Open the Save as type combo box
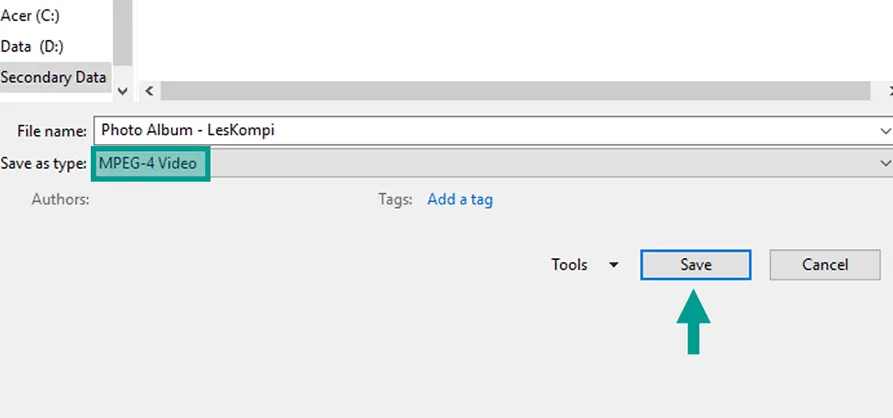Screen dimensions: 893x418 click(x=493, y=163)
